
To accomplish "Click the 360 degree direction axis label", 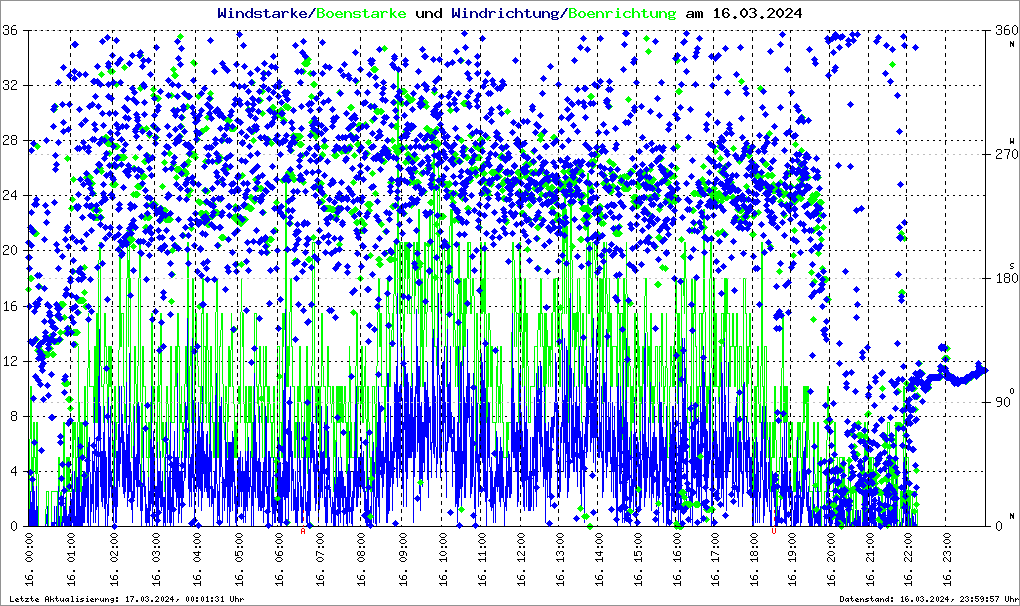I will (1006, 30).
